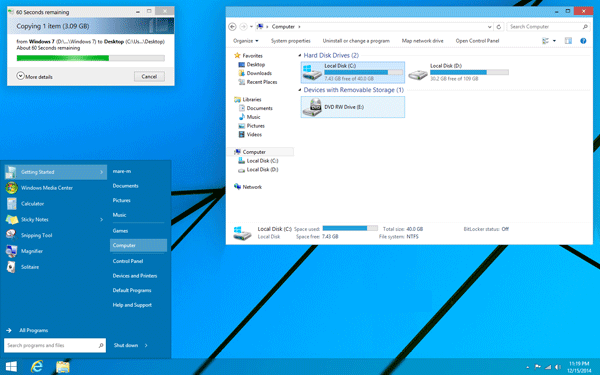
Task: Open Help and Support
Action: (132, 305)
